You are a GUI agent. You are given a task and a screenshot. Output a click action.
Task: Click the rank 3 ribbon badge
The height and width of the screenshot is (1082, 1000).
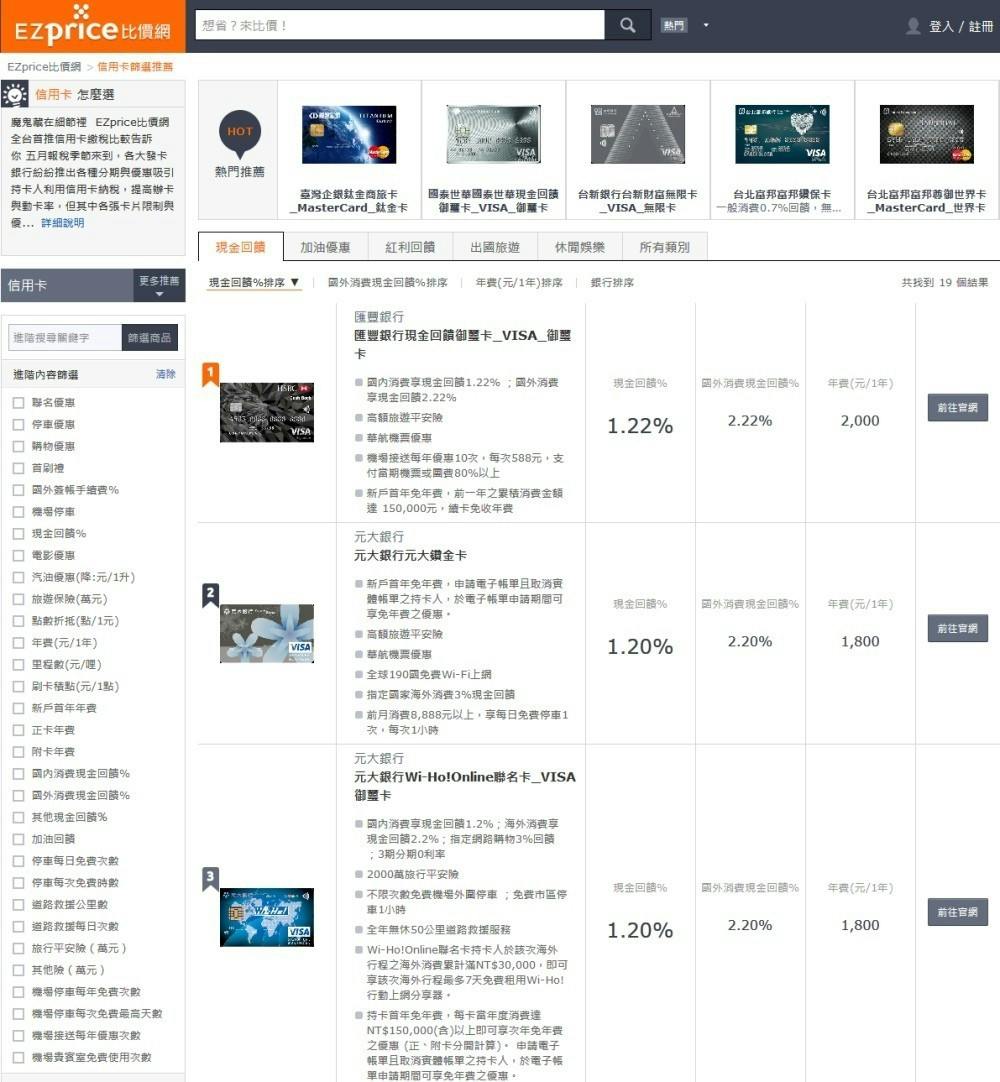click(x=210, y=879)
